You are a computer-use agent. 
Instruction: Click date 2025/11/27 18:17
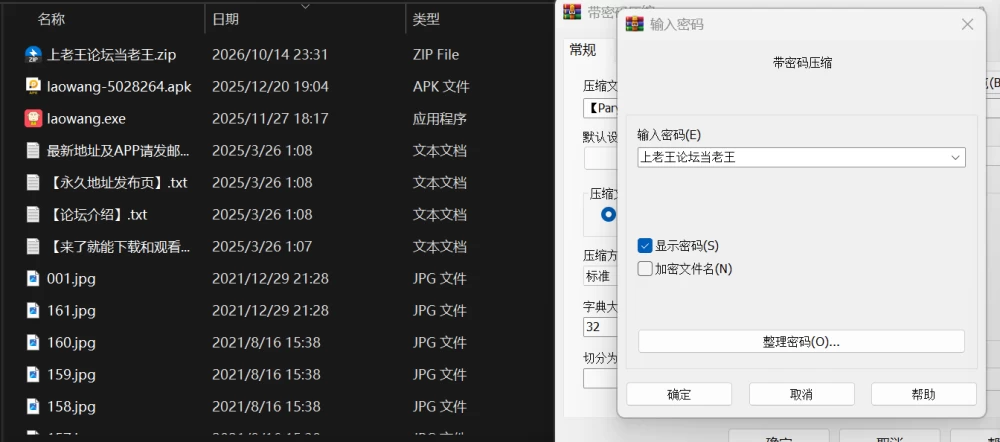tap(270, 119)
